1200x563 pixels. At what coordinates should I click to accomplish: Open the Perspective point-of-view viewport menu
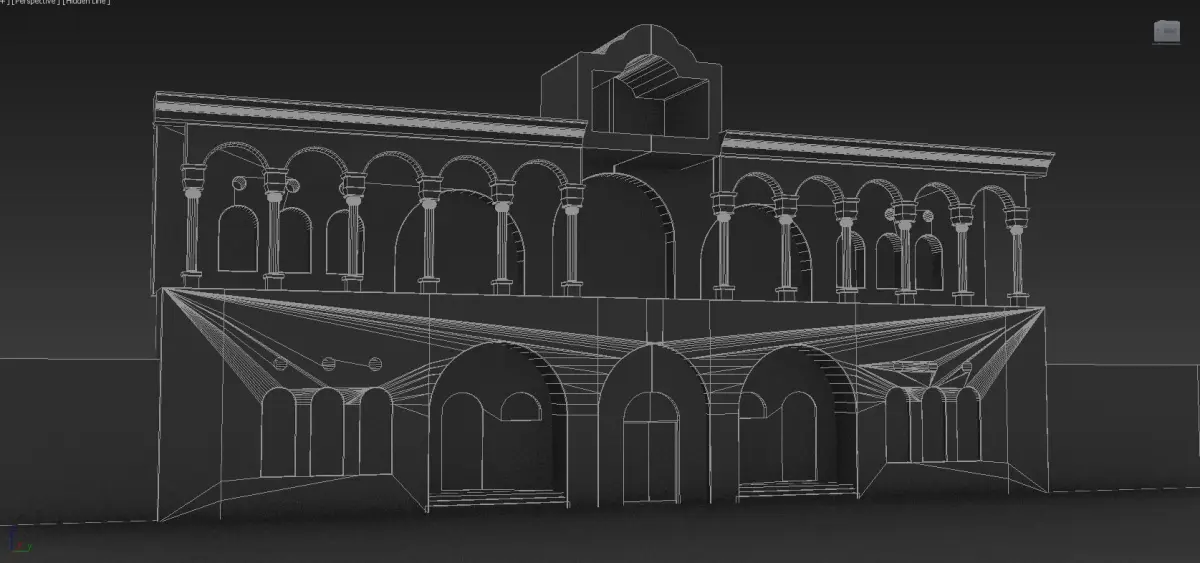click(x=34, y=4)
